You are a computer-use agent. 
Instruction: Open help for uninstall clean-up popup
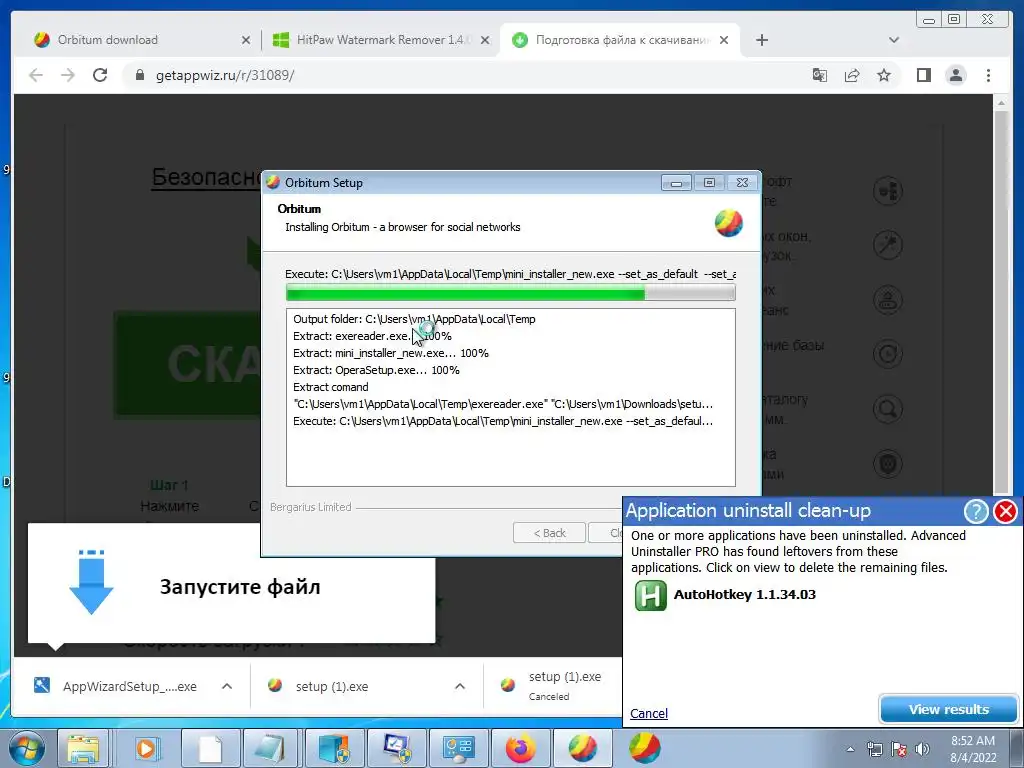coord(976,511)
